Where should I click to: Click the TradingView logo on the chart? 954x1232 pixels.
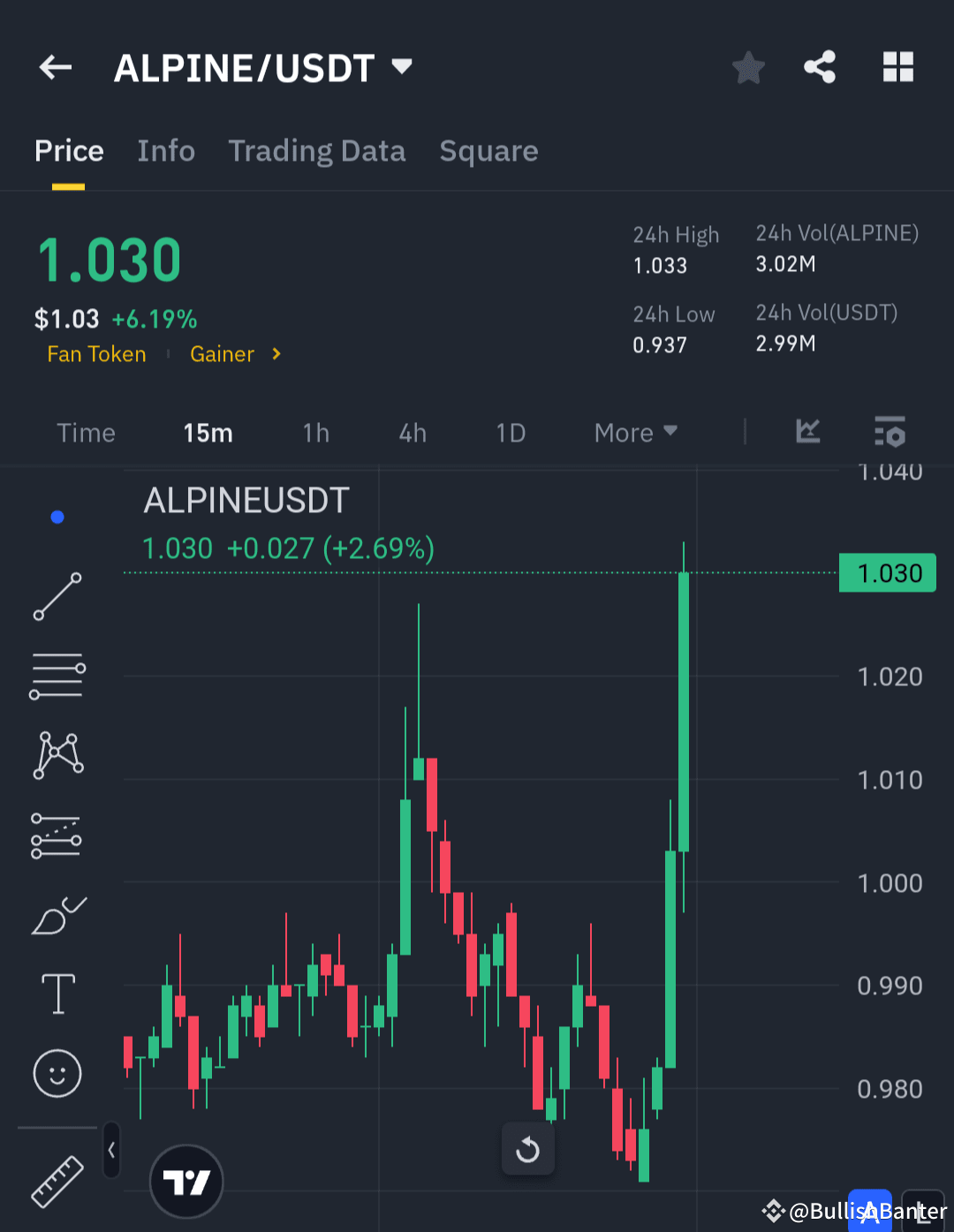pyautogui.click(x=186, y=1181)
